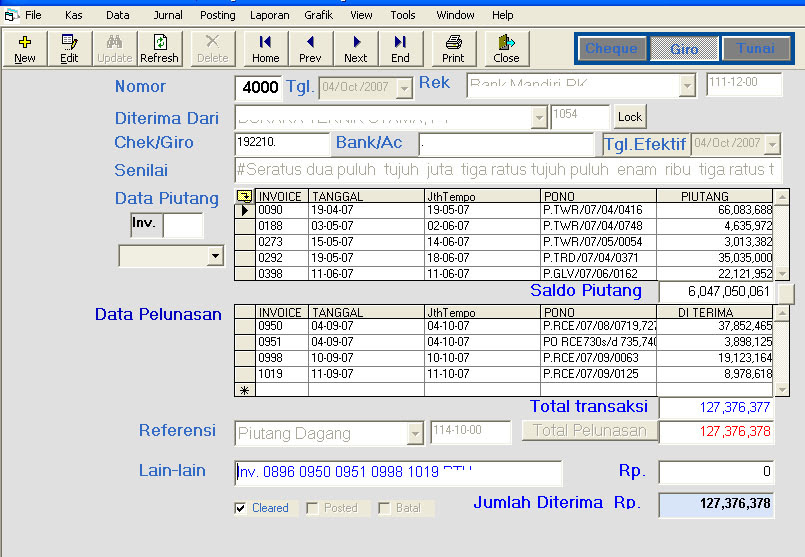Click the Lain-lain description field
The image size is (805, 557).
[398, 473]
